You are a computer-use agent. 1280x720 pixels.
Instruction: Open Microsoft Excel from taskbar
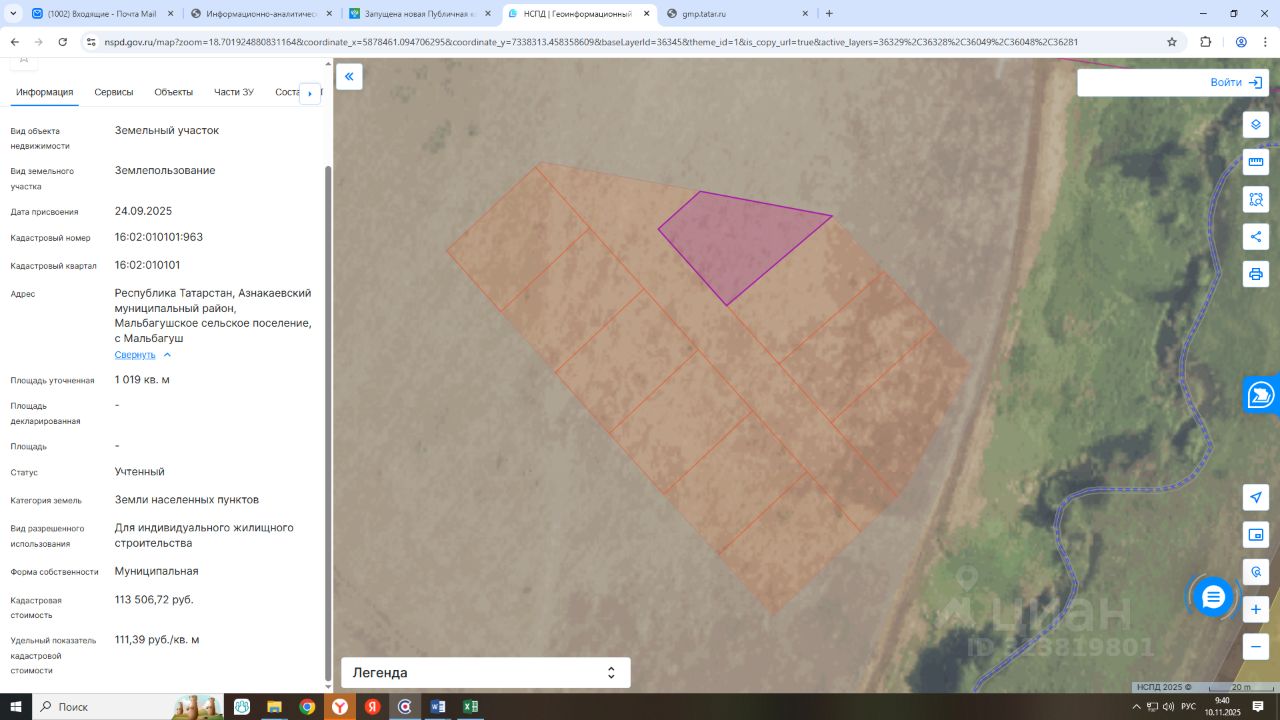point(470,707)
